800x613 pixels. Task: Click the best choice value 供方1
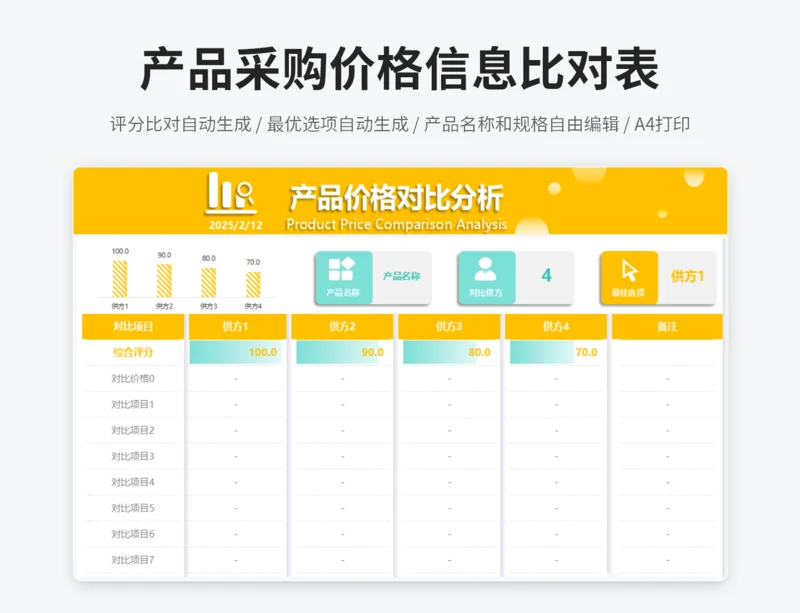687,276
